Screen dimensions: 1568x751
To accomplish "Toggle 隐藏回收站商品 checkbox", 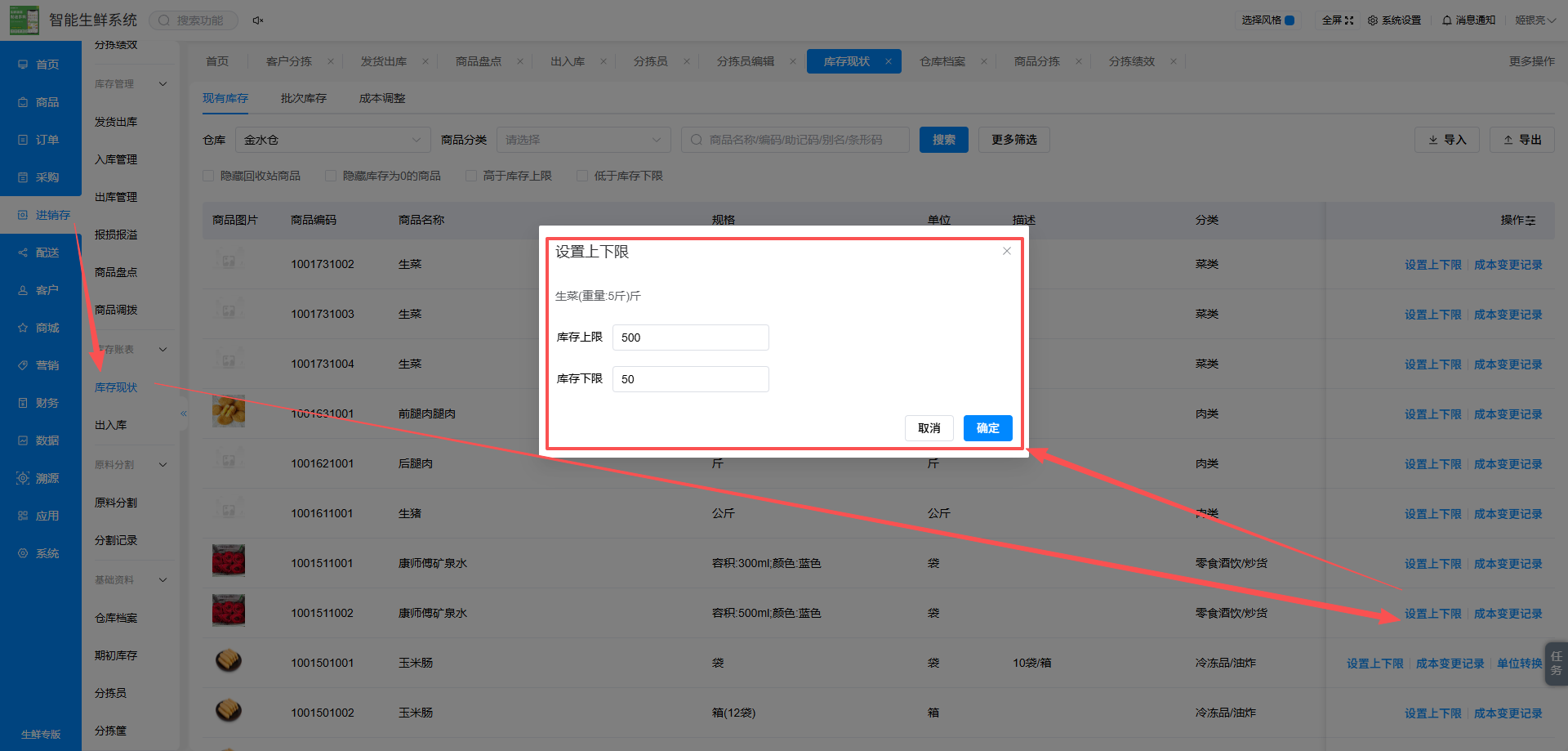I will tap(208, 176).
